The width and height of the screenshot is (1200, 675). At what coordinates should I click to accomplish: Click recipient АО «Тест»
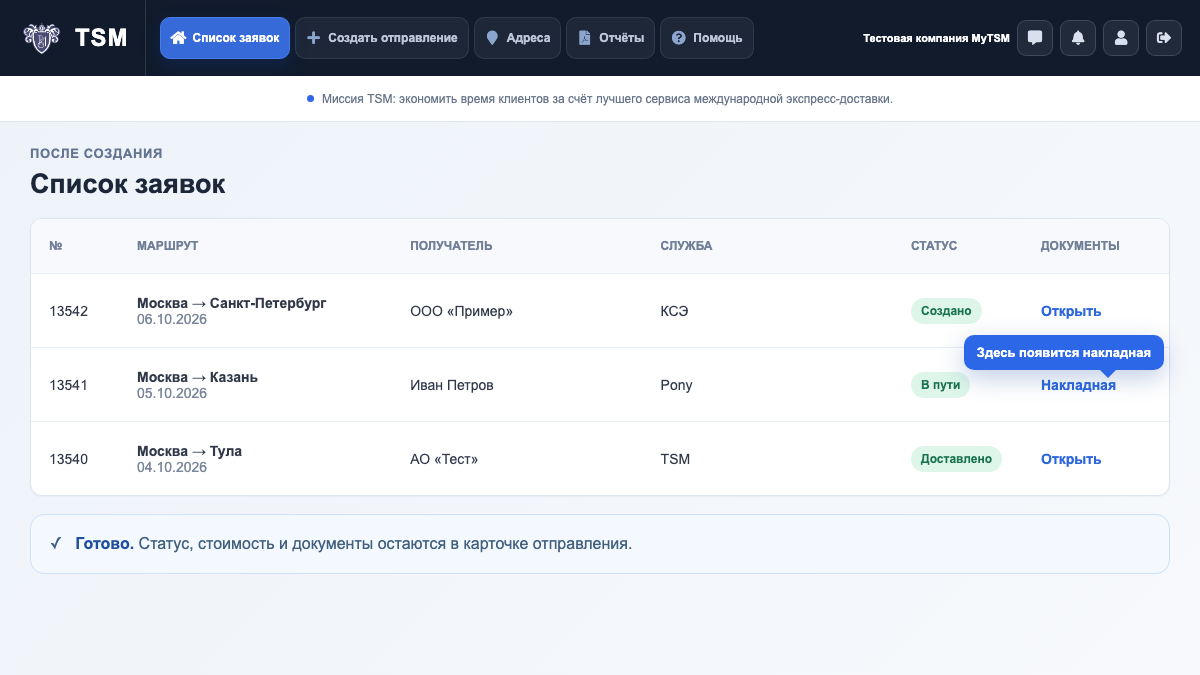coord(444,459)
